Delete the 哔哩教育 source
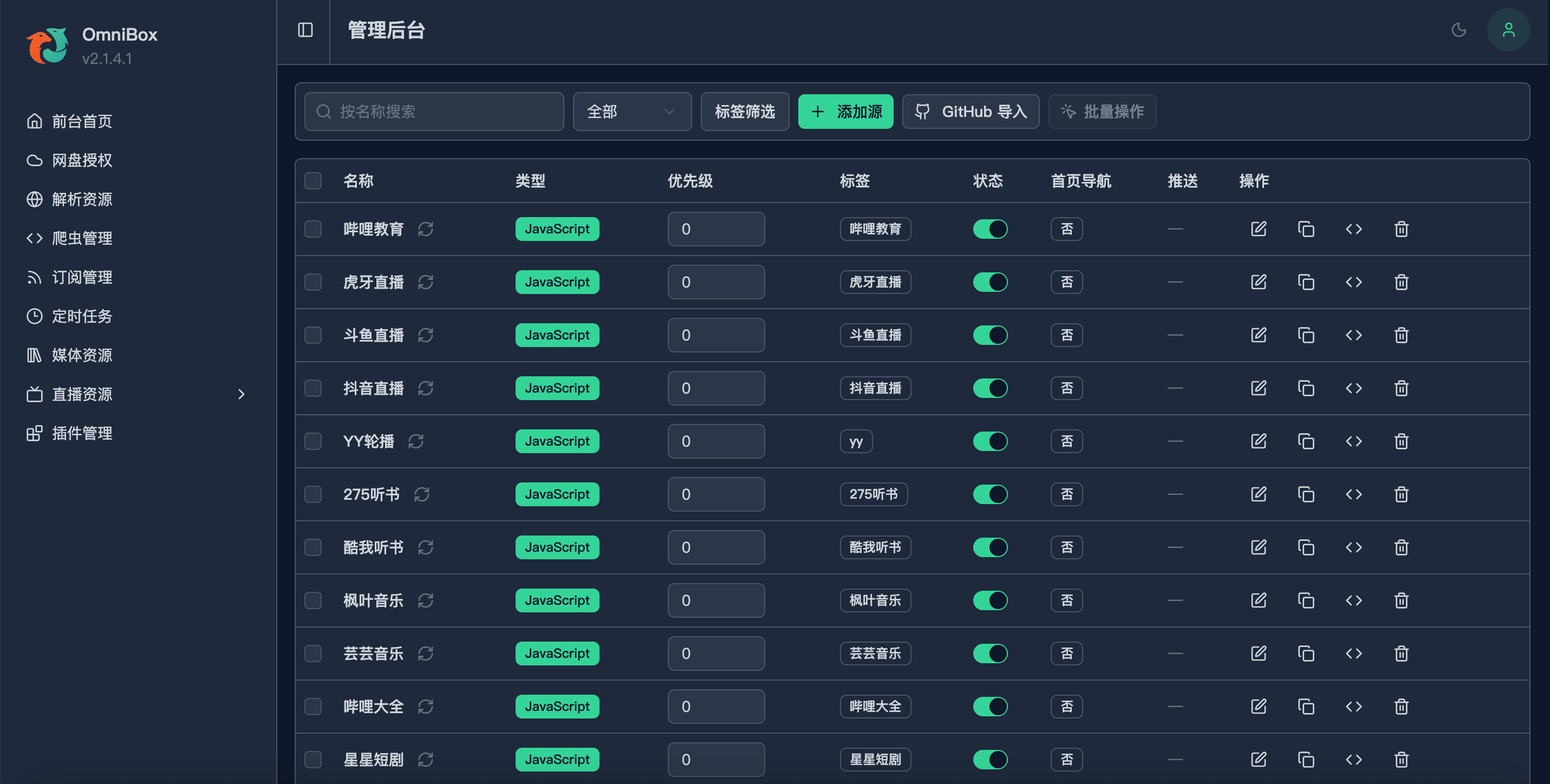This screenshot has width=1550, height=784. point(1401,229)
